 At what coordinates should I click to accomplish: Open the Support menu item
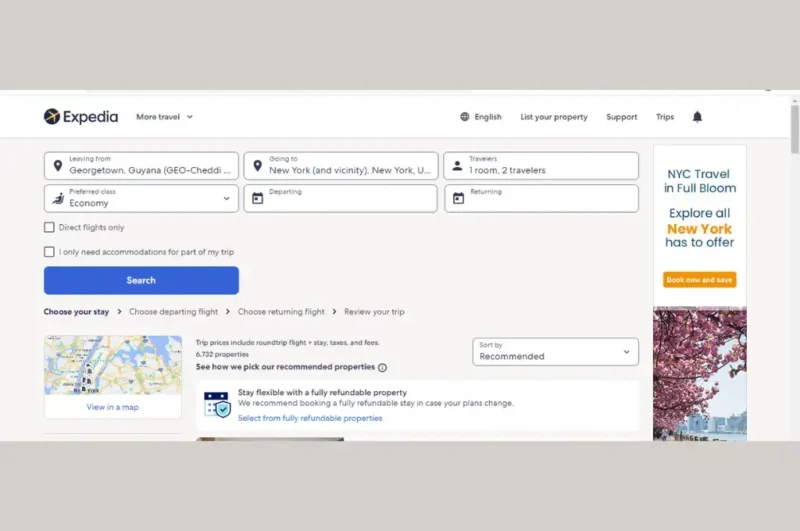pos(621,117)
